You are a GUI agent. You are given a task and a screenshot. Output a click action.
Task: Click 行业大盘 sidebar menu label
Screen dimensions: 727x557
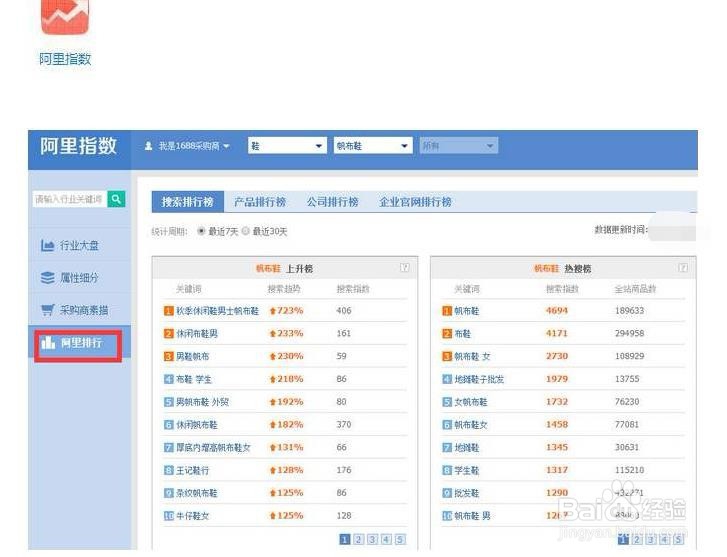tap(79, 245)
